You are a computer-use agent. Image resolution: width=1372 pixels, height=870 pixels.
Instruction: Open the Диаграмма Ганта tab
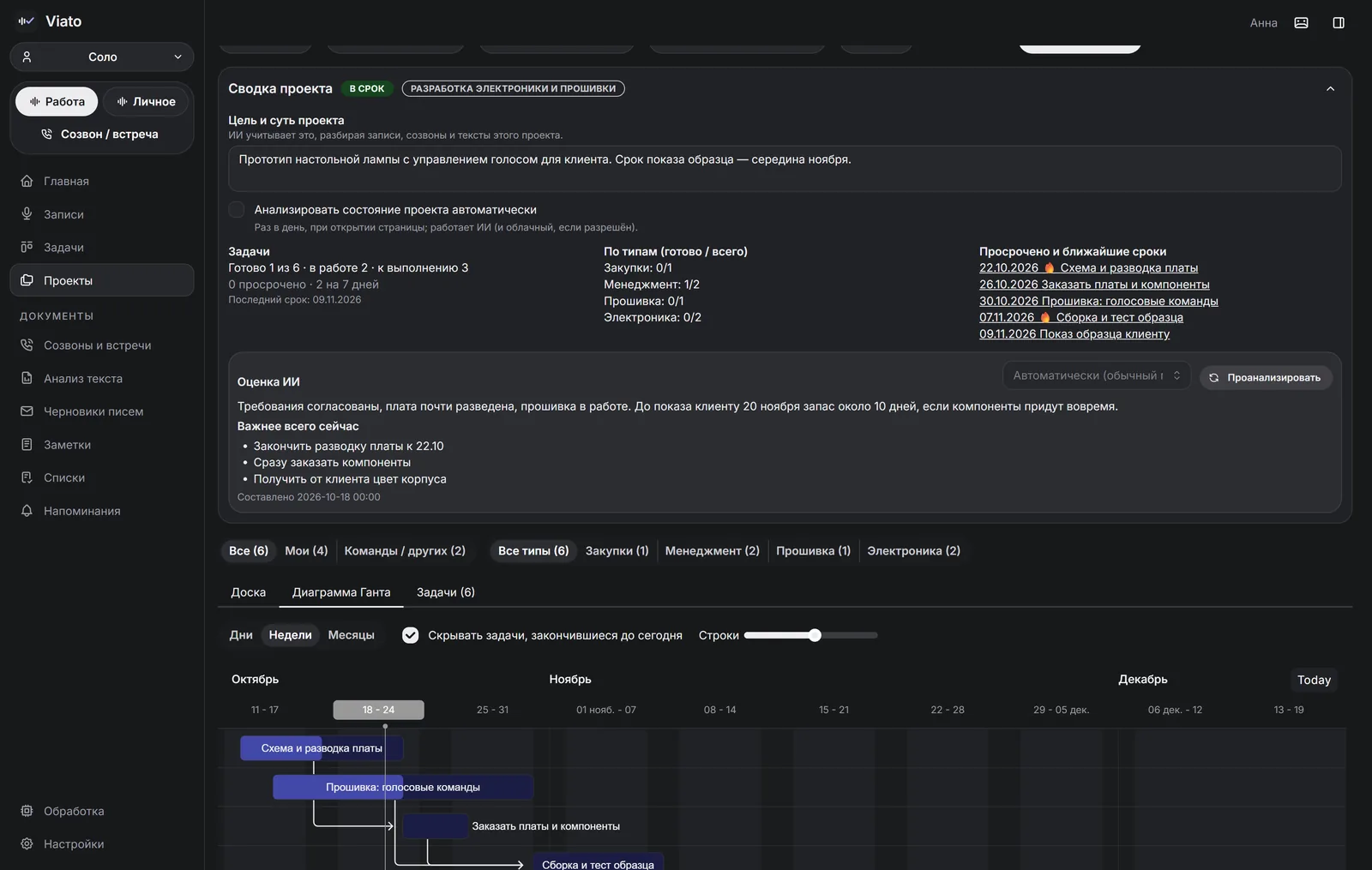tap(341, 592)
